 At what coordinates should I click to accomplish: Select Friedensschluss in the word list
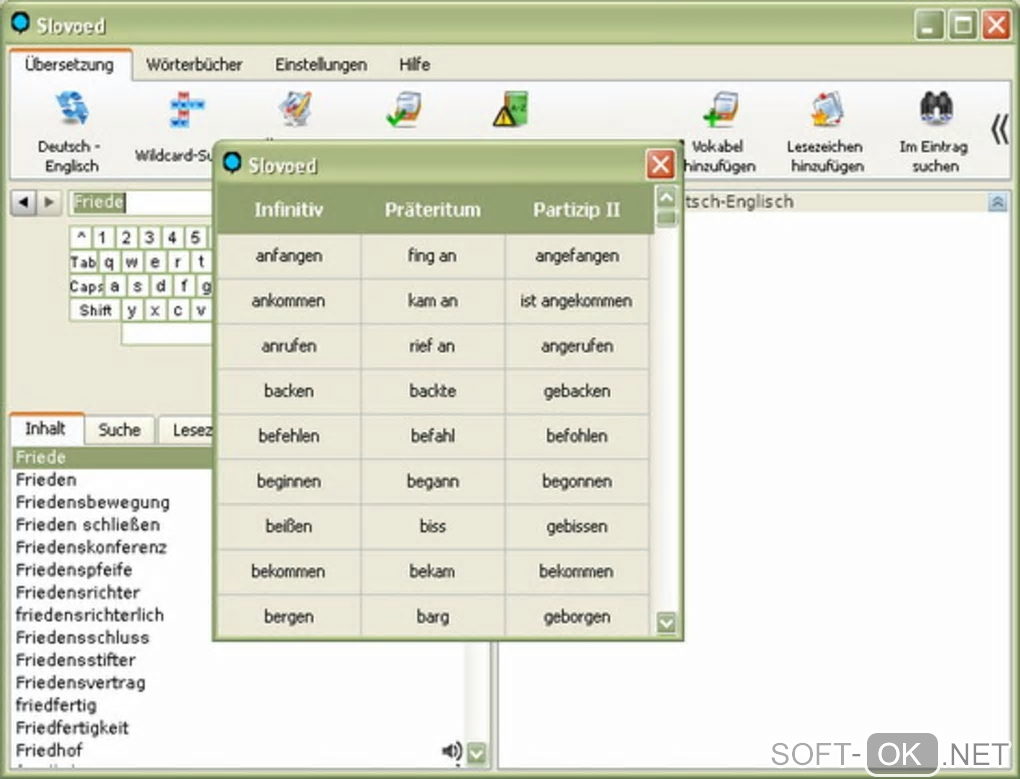pos(83,638)
